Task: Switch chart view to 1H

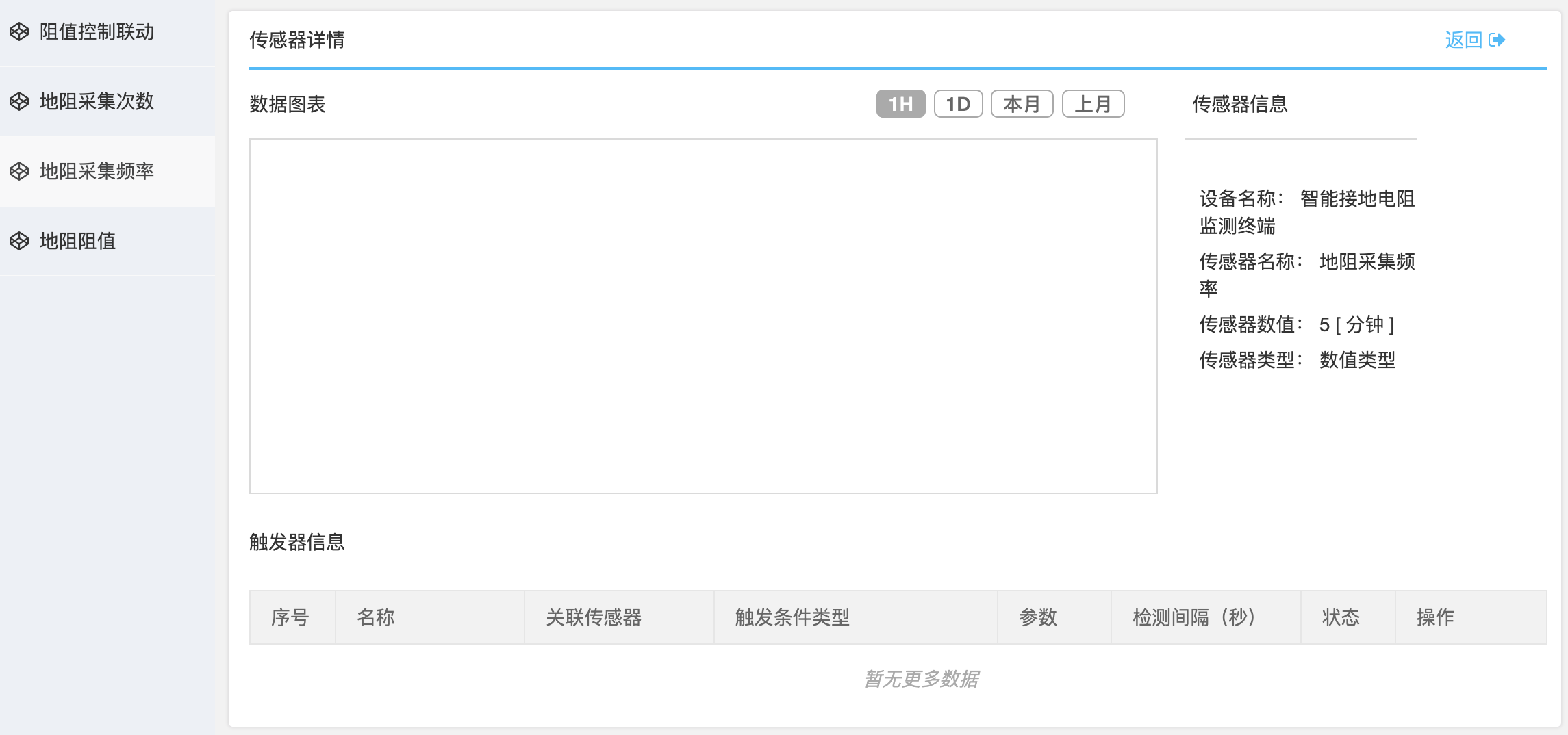Action: tap(900, 103)
